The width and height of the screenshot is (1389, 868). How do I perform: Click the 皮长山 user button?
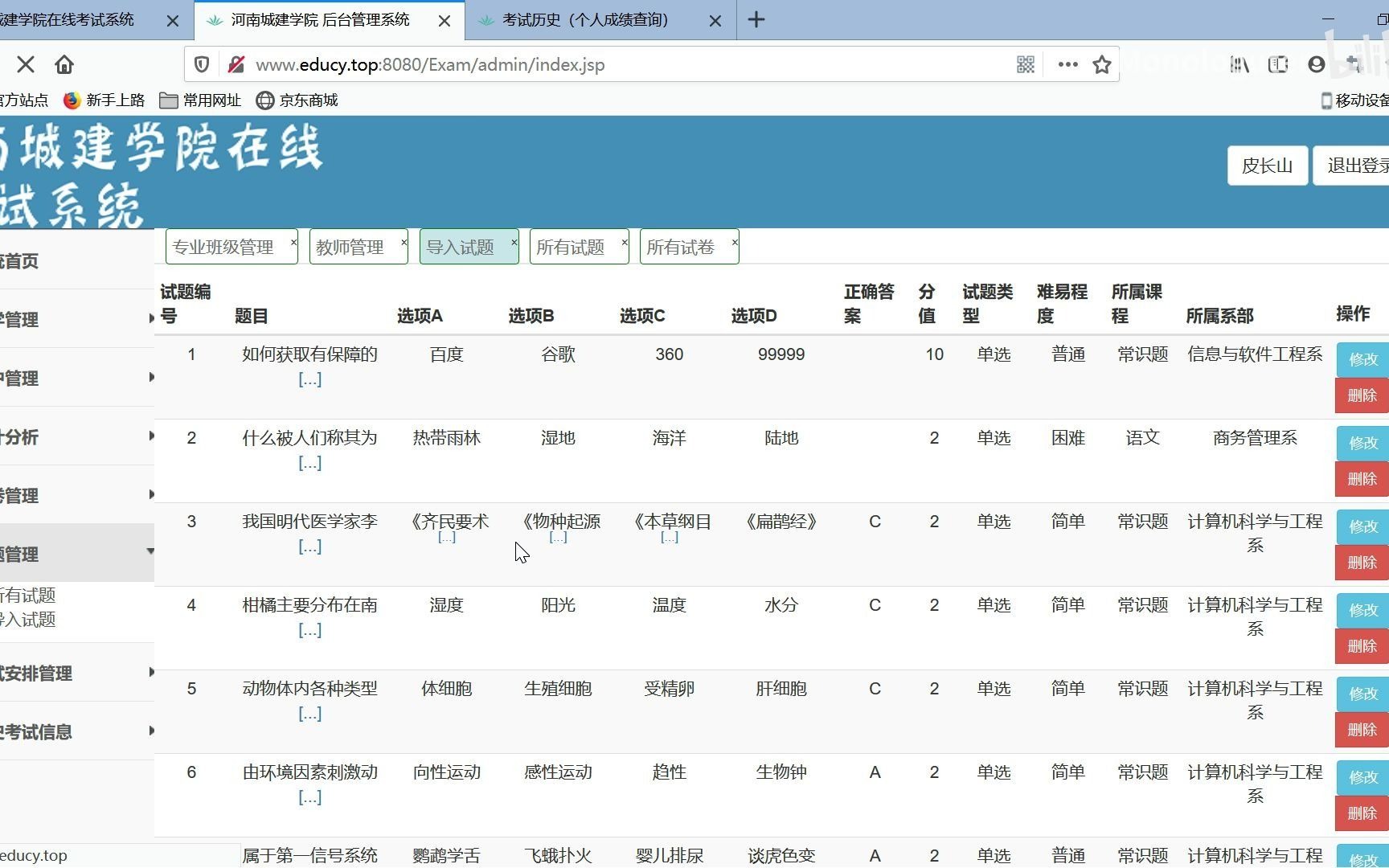click(1267, 166)
